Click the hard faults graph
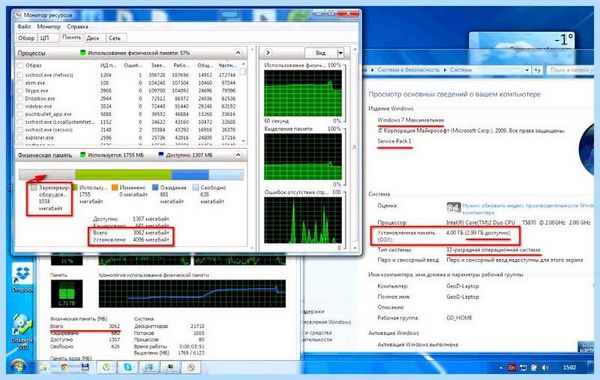 point(303,220)
